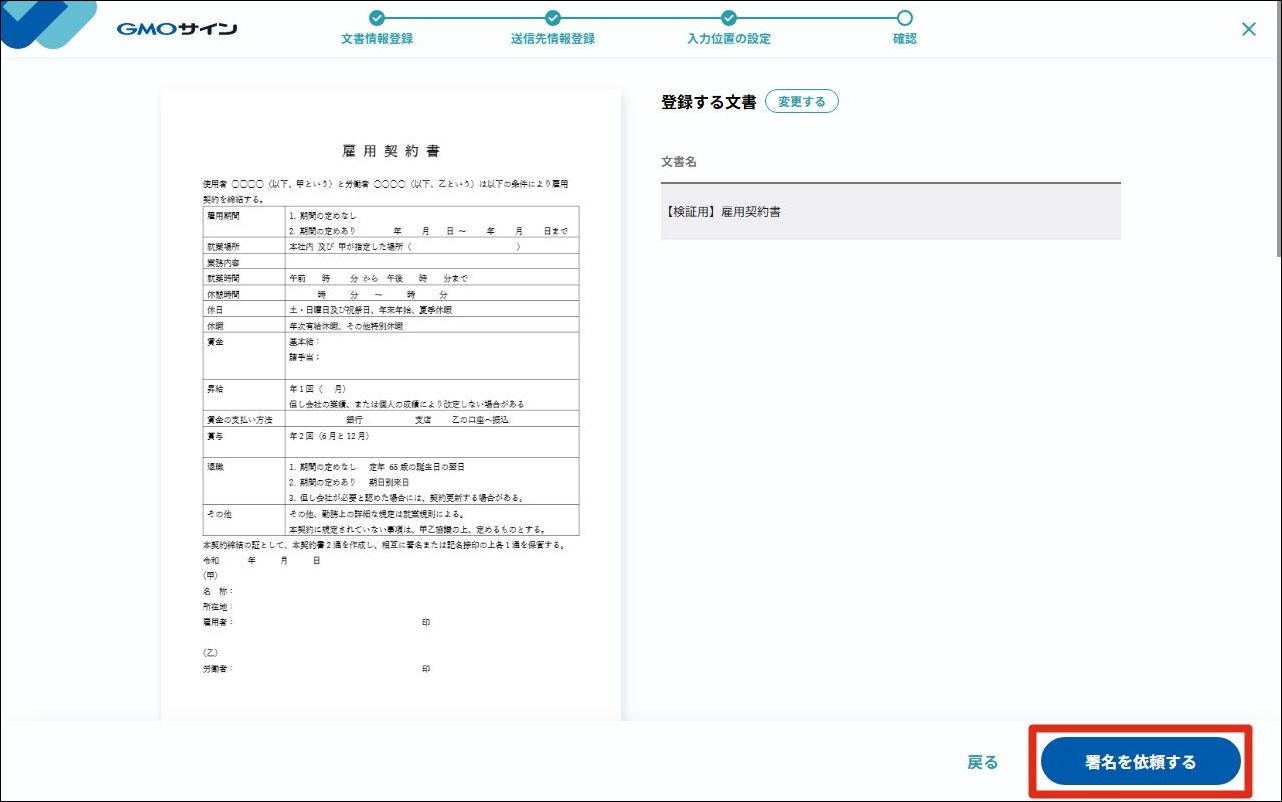The image size is (1282, 802).
Task: Open the 確認 step label
Action: [x=905, y=39]
